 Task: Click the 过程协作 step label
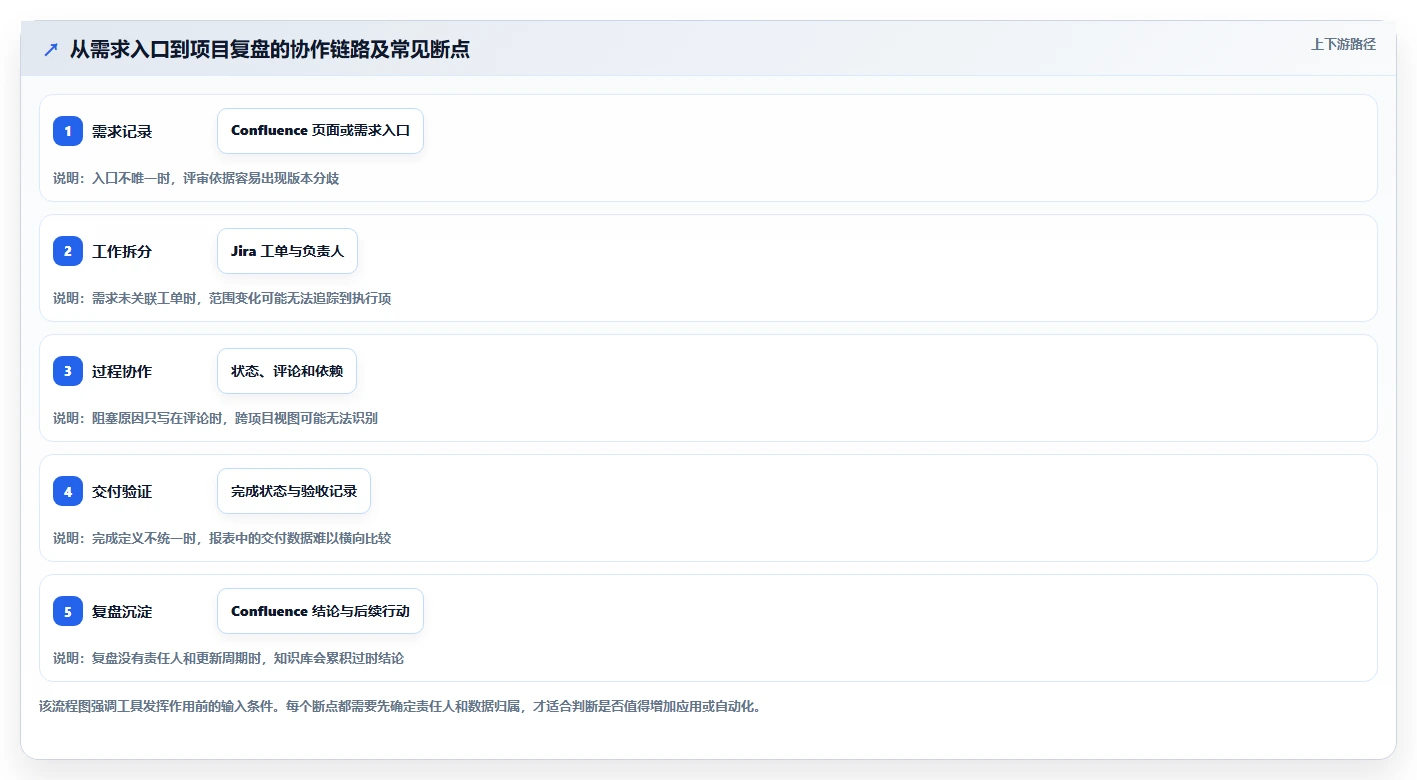(122, 371)
